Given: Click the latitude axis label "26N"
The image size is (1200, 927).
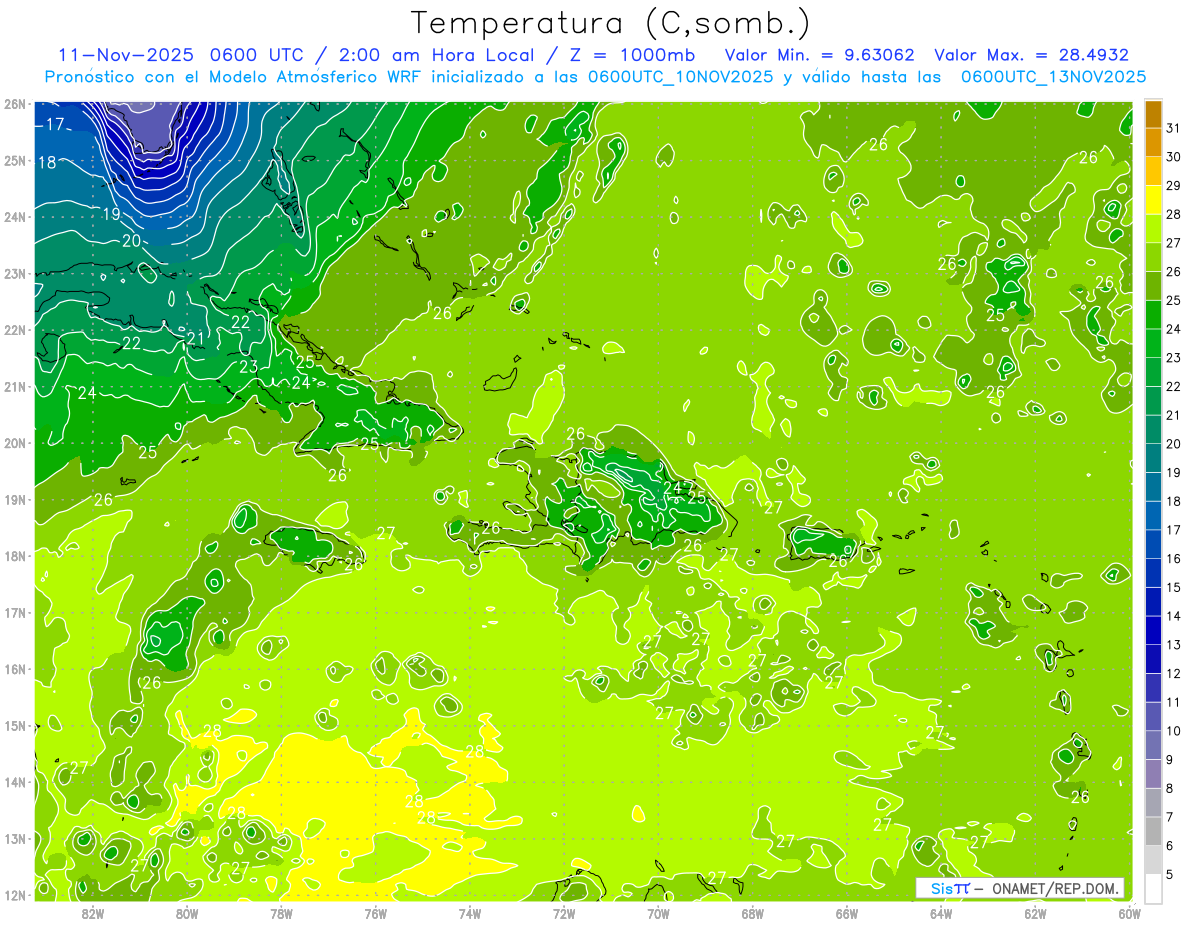Looking at the screenshot, I should 14,104.
